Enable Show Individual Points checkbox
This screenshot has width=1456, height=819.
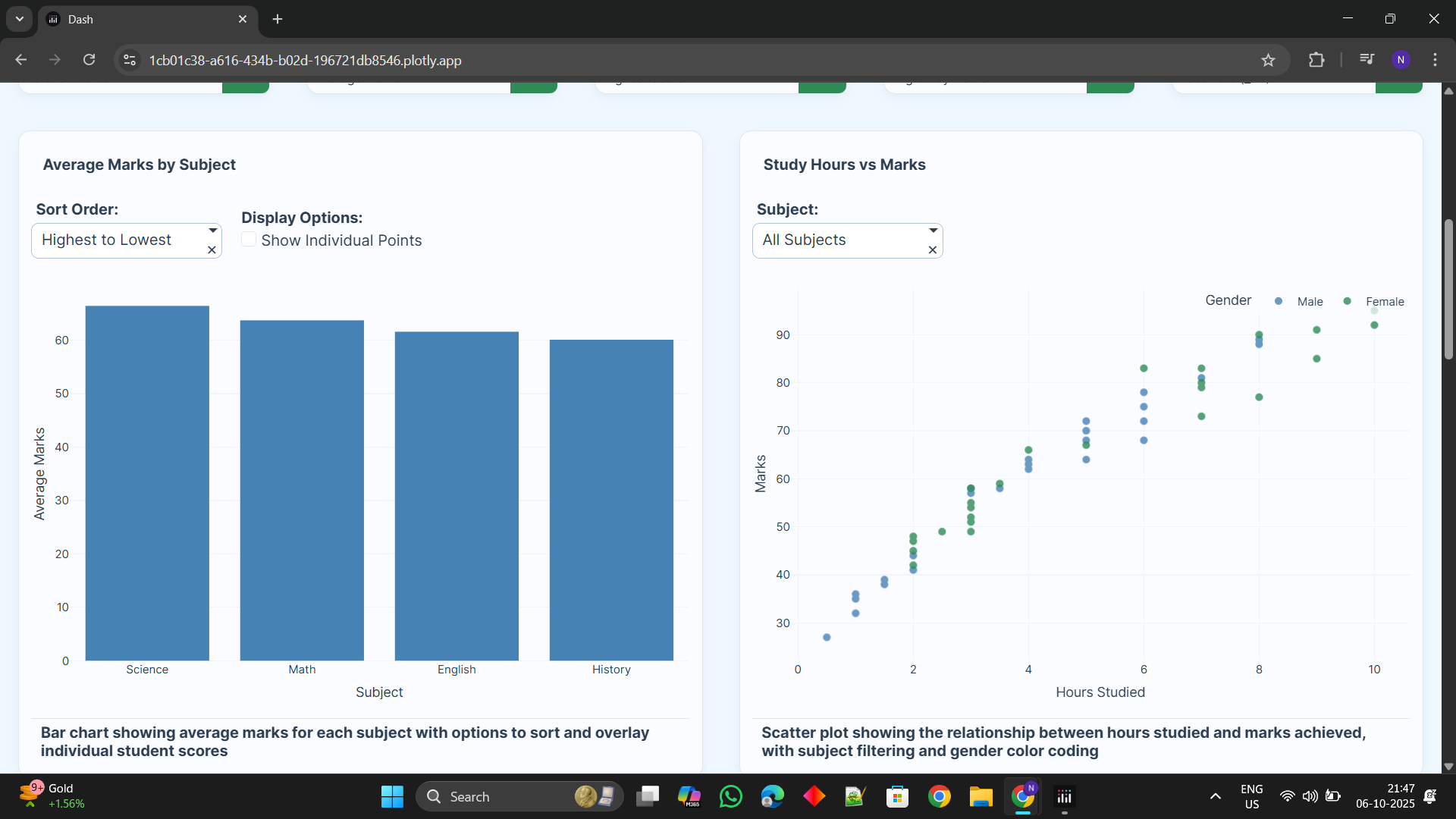pos(249,240)
